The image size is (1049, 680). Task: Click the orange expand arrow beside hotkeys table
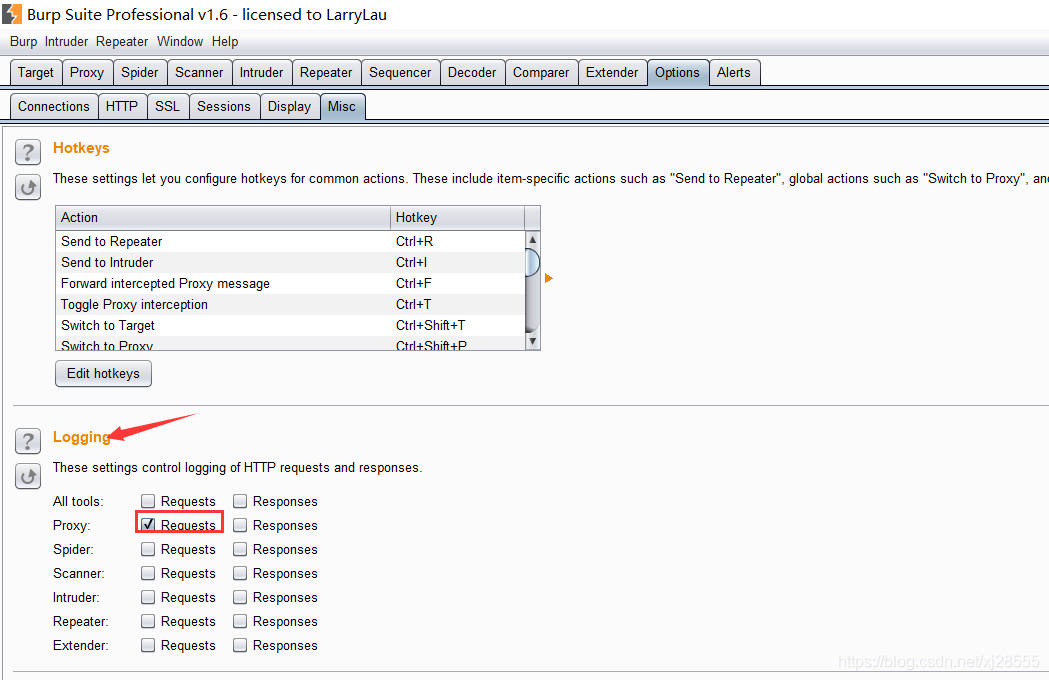click(x=549, y=278)
